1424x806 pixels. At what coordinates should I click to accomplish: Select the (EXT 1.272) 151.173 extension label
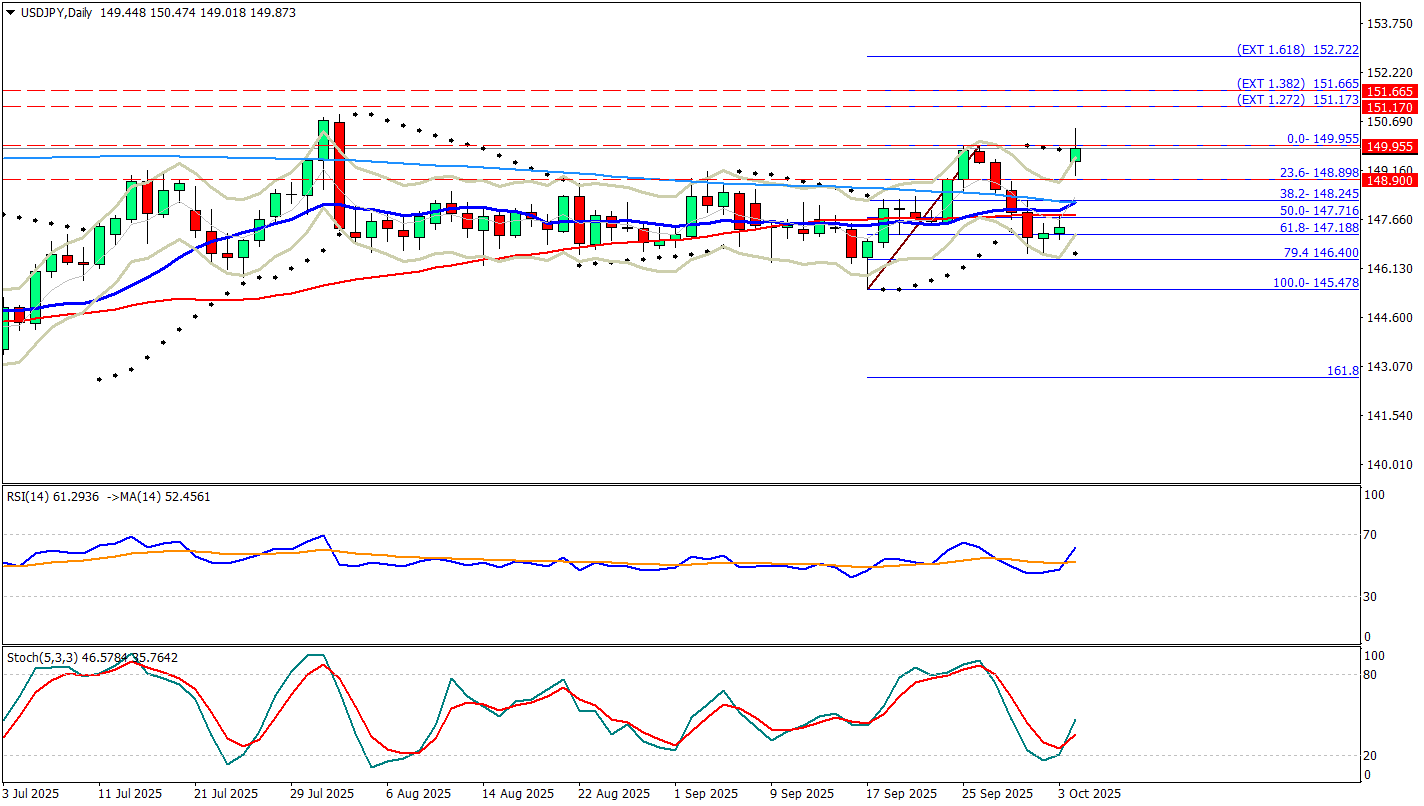[x=1297, y=100]
